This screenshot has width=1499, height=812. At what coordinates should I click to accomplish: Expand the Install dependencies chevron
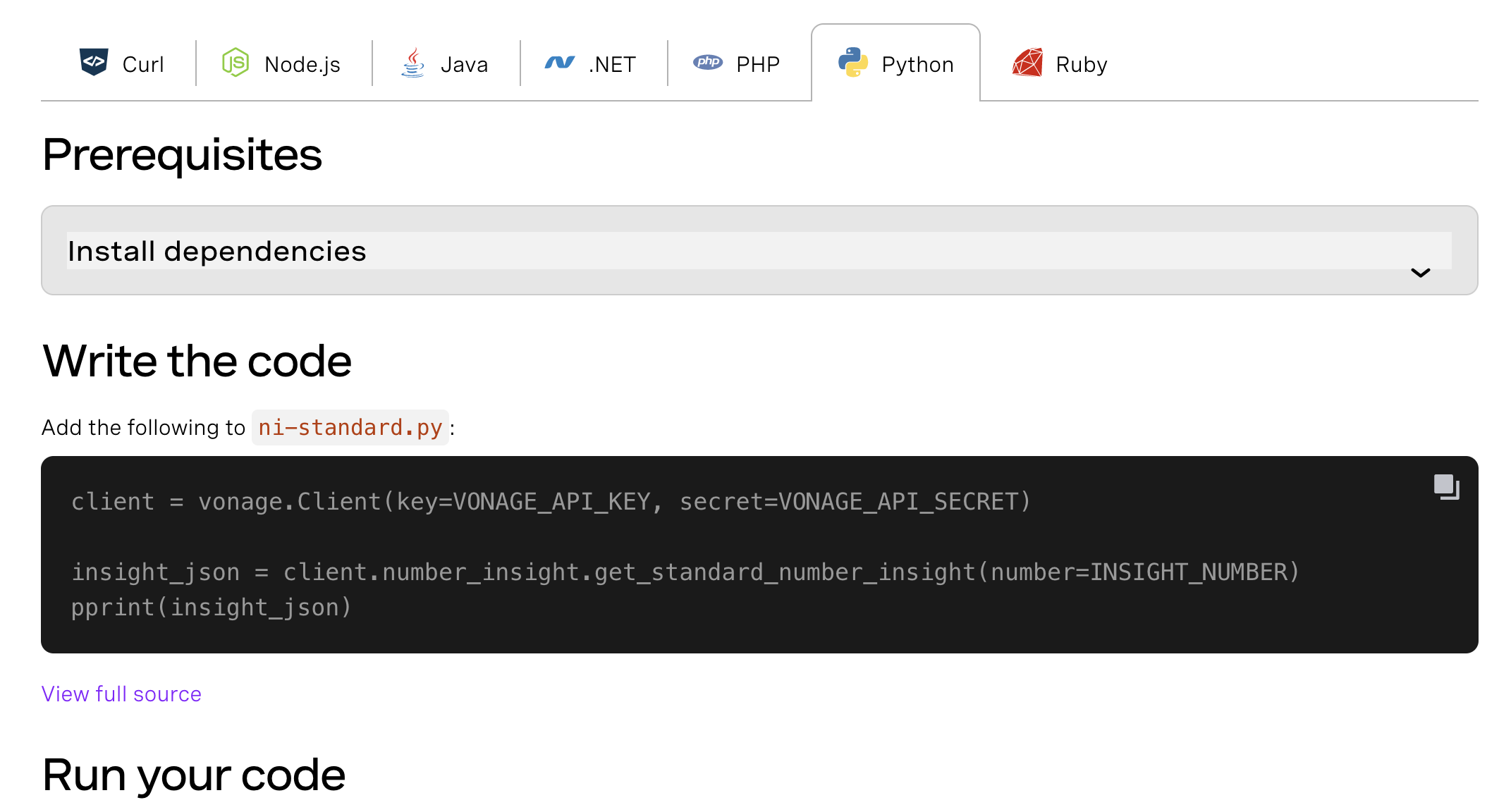[1420, 273]
